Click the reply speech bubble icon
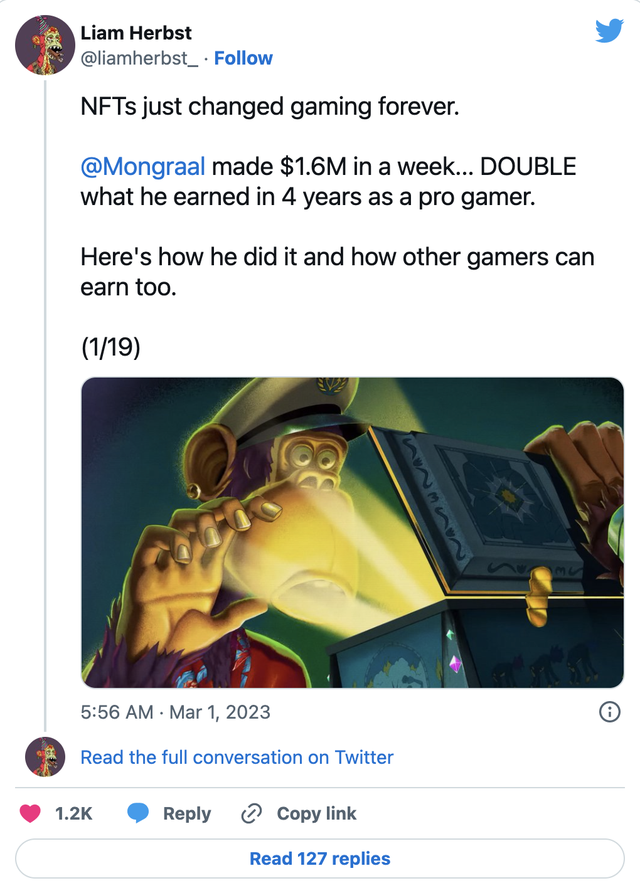Image resolution: width=640 pixels, height=893 pixels. (138, 813)
